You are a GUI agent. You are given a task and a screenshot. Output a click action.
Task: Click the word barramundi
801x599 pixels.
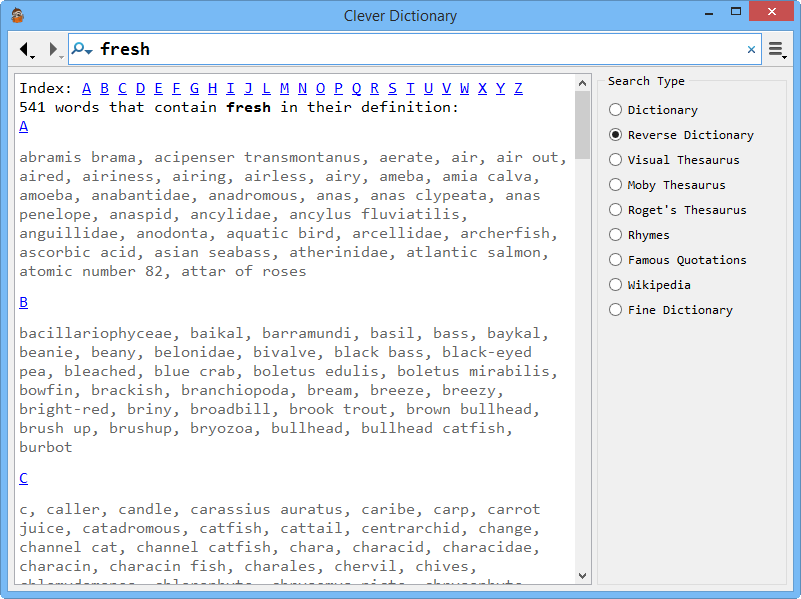tap(307, 333)
